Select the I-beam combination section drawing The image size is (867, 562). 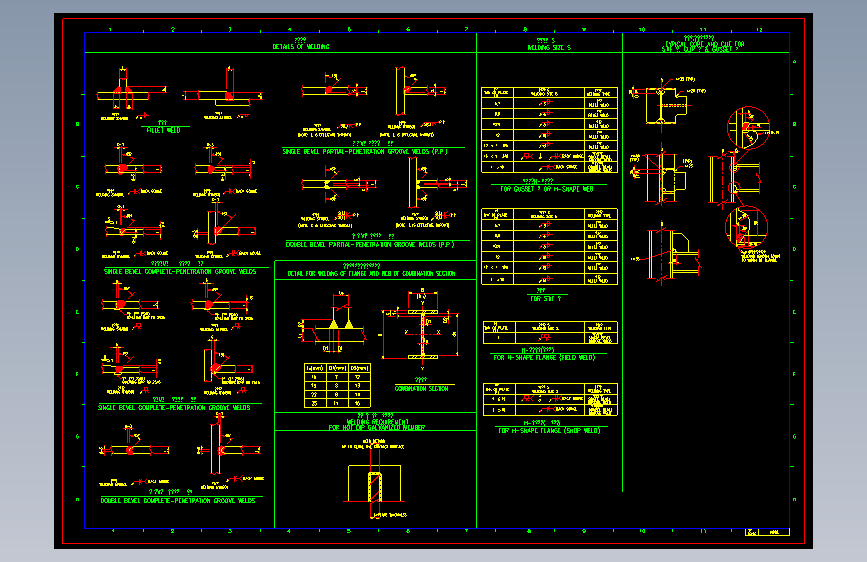tap(421, 330)
